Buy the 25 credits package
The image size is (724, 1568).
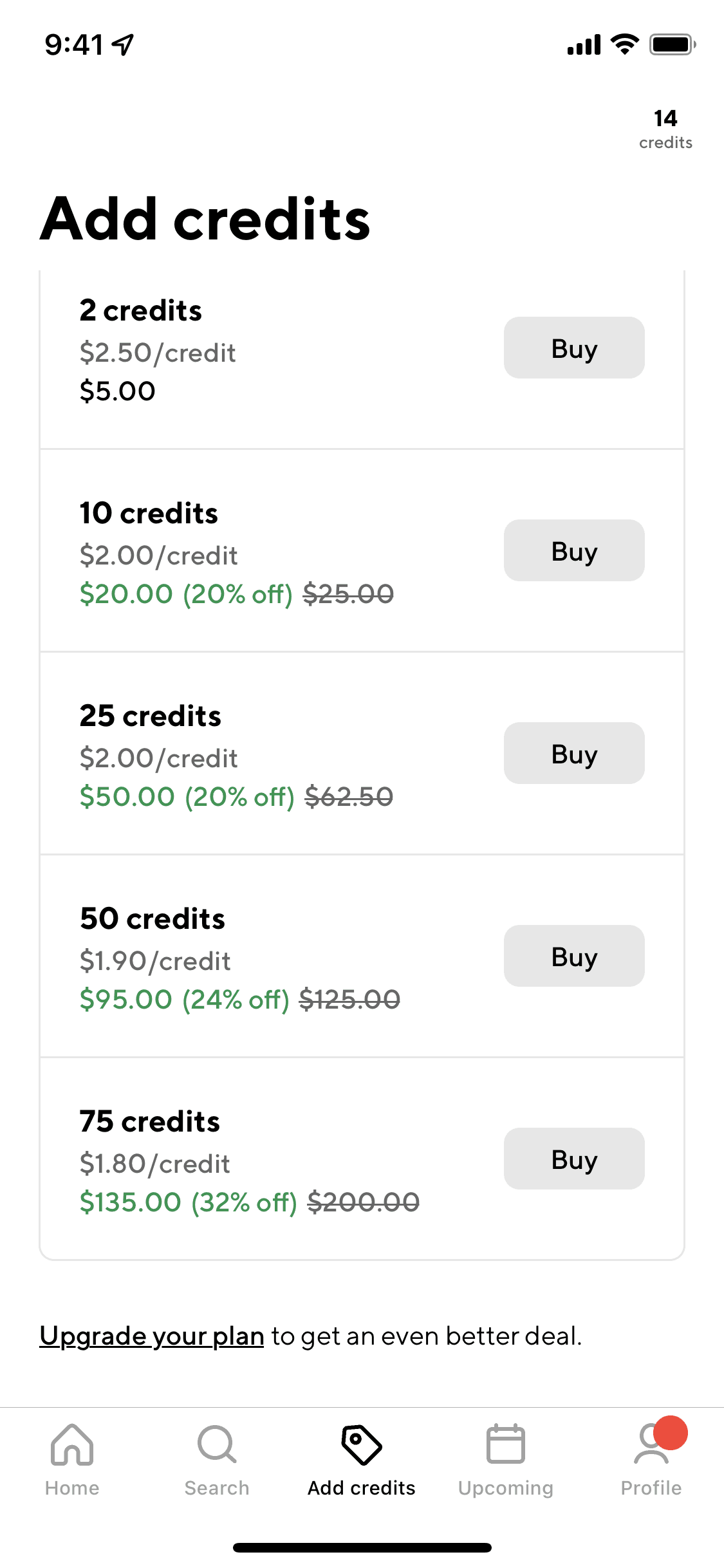point(574,753)
